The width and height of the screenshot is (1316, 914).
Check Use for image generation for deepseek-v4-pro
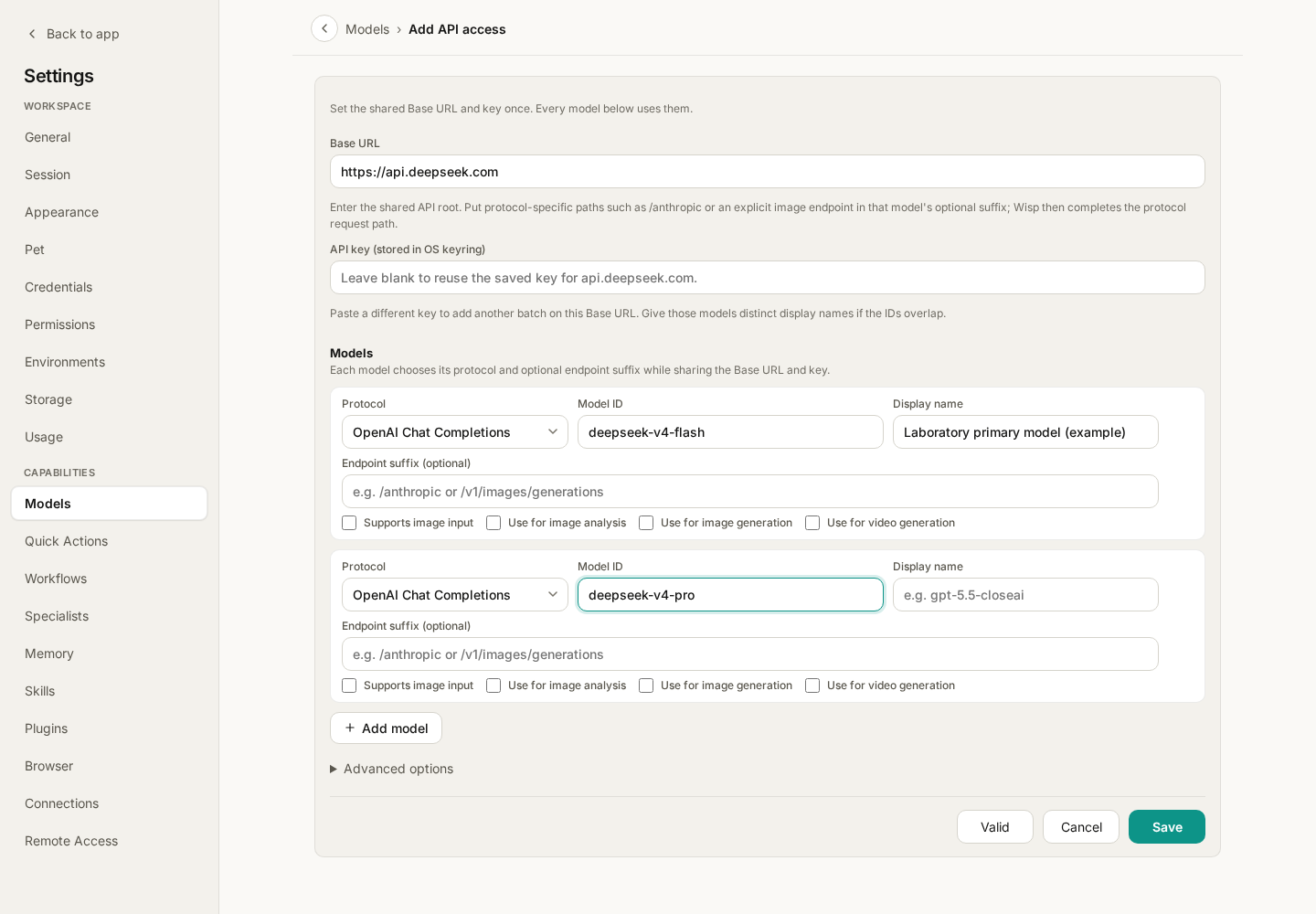point(646,685)
